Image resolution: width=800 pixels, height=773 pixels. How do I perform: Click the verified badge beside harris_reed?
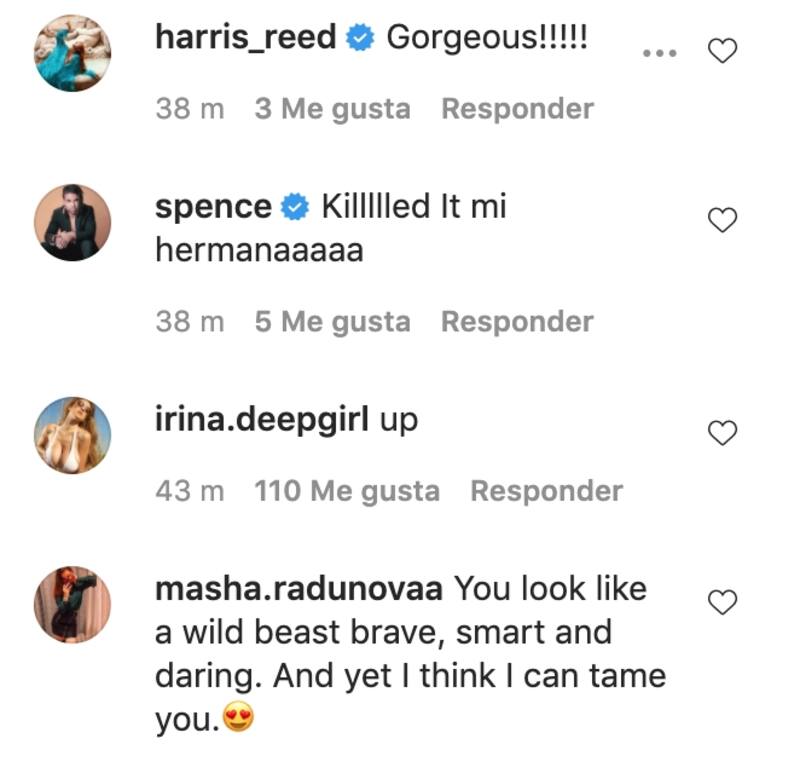tap(360, 39)
